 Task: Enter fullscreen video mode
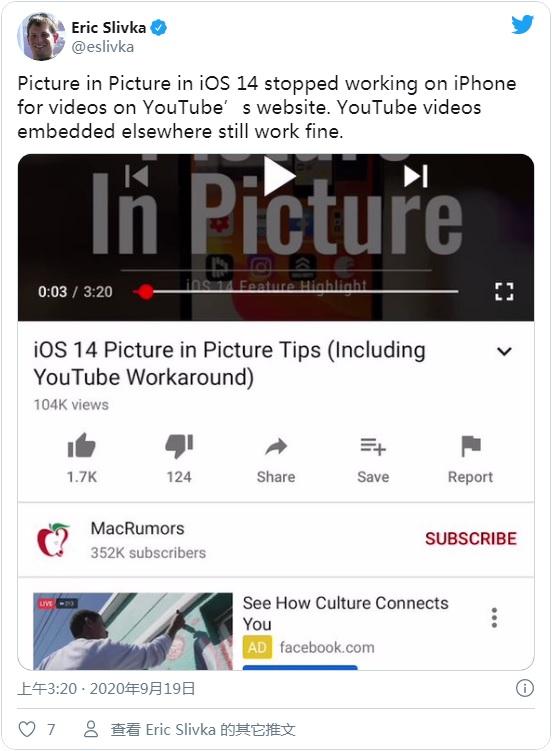pyautogui.click(x=504, y=291)
